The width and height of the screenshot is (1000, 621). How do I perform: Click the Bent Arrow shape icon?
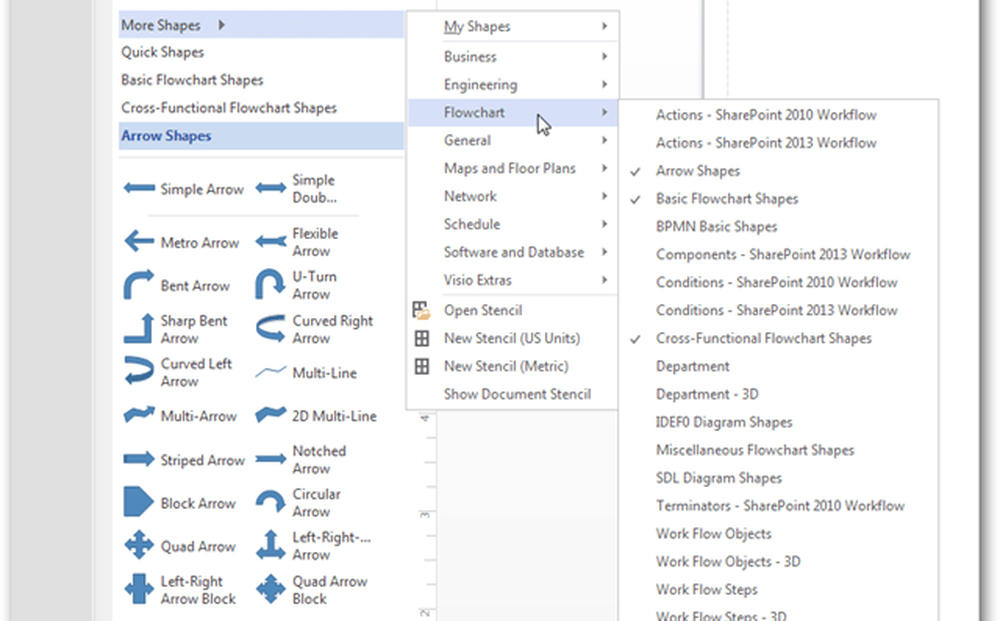[138, 284]
